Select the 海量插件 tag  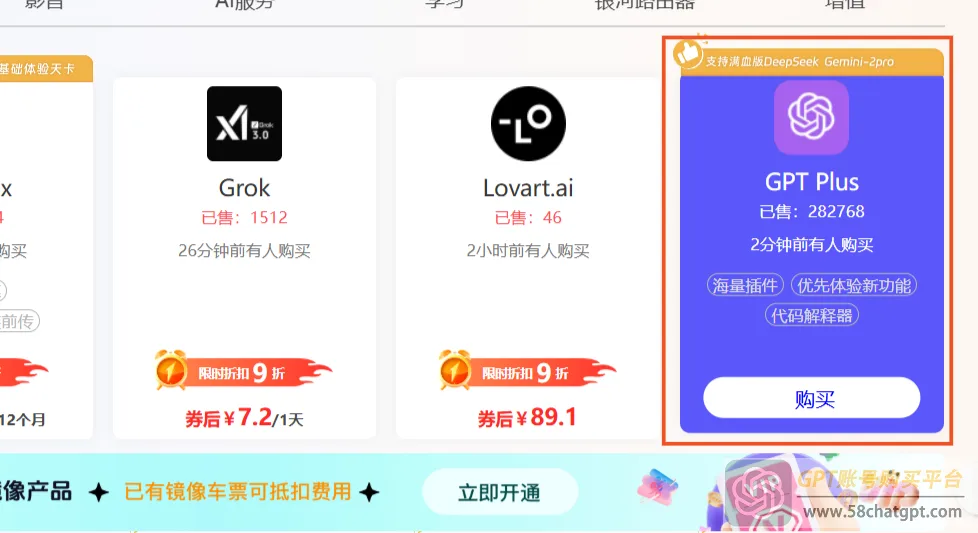coord(745,286)
